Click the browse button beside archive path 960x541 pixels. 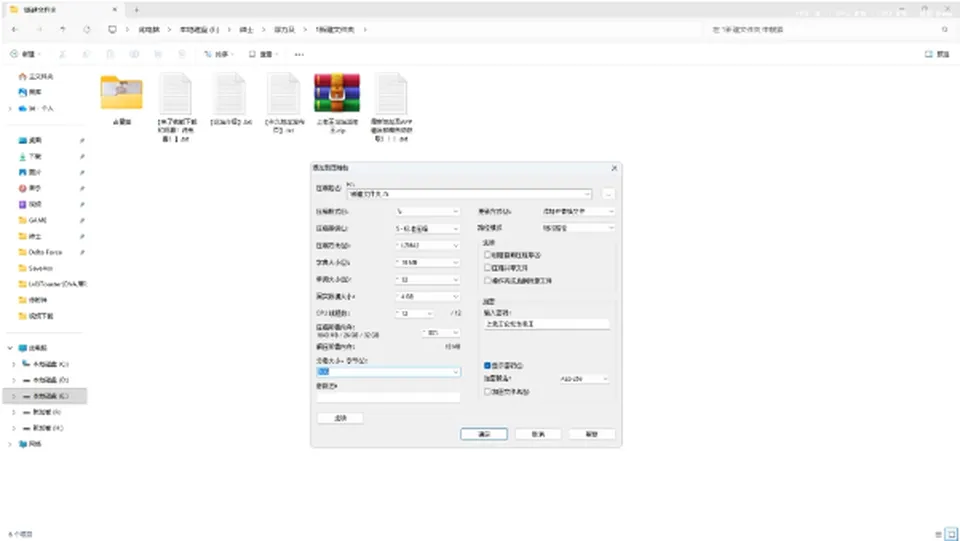coord(608,194)
